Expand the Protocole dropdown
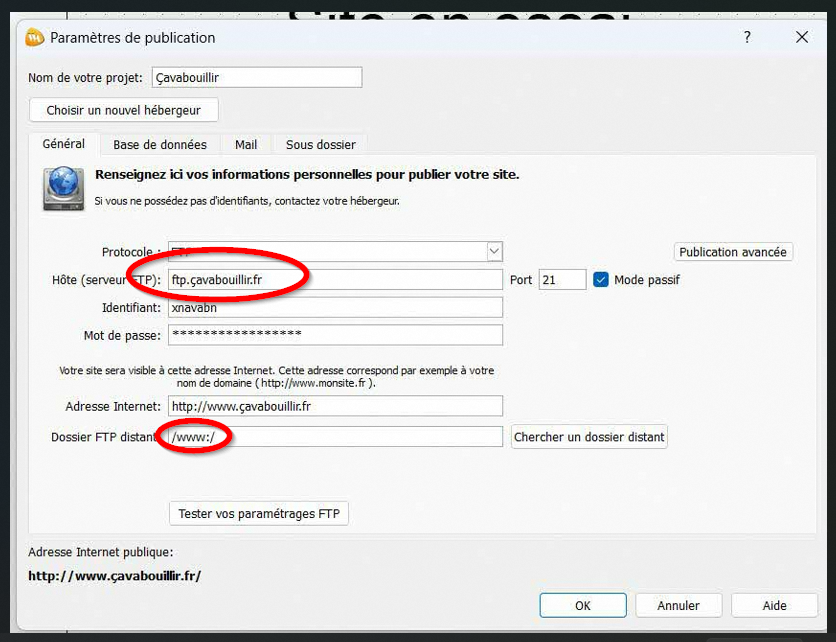Image resolution: width=836 pixels, height=642 pixels. click(494, 252)
